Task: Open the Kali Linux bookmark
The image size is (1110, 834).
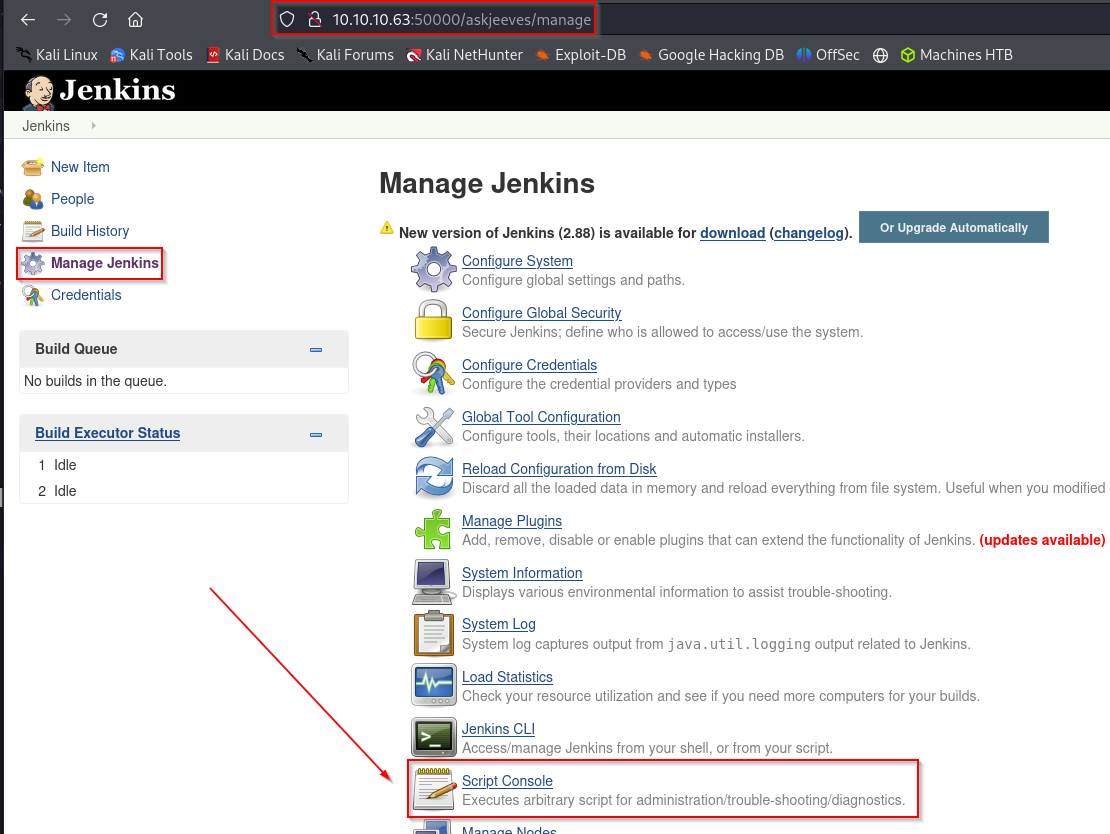Action: tap(57, 55)
